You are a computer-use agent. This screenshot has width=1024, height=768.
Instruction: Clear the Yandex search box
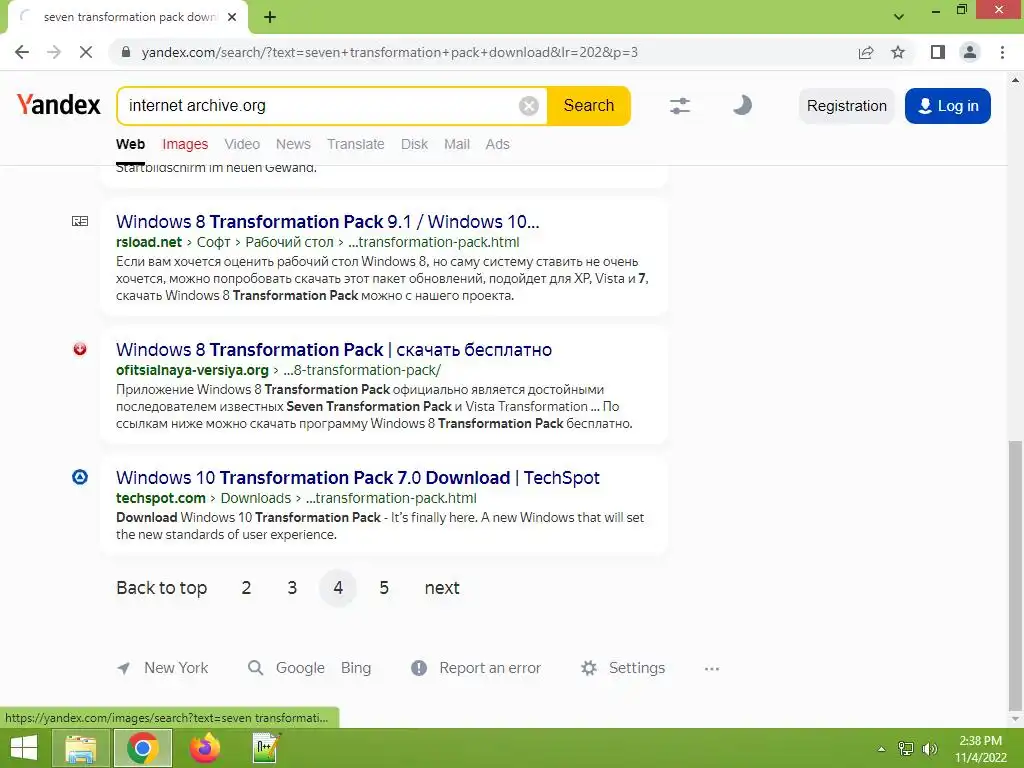[x=528, y=106]
